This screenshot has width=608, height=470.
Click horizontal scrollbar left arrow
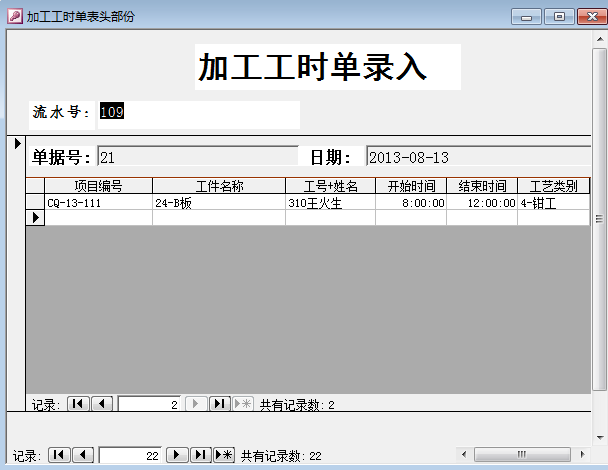(x=464, y=454)
